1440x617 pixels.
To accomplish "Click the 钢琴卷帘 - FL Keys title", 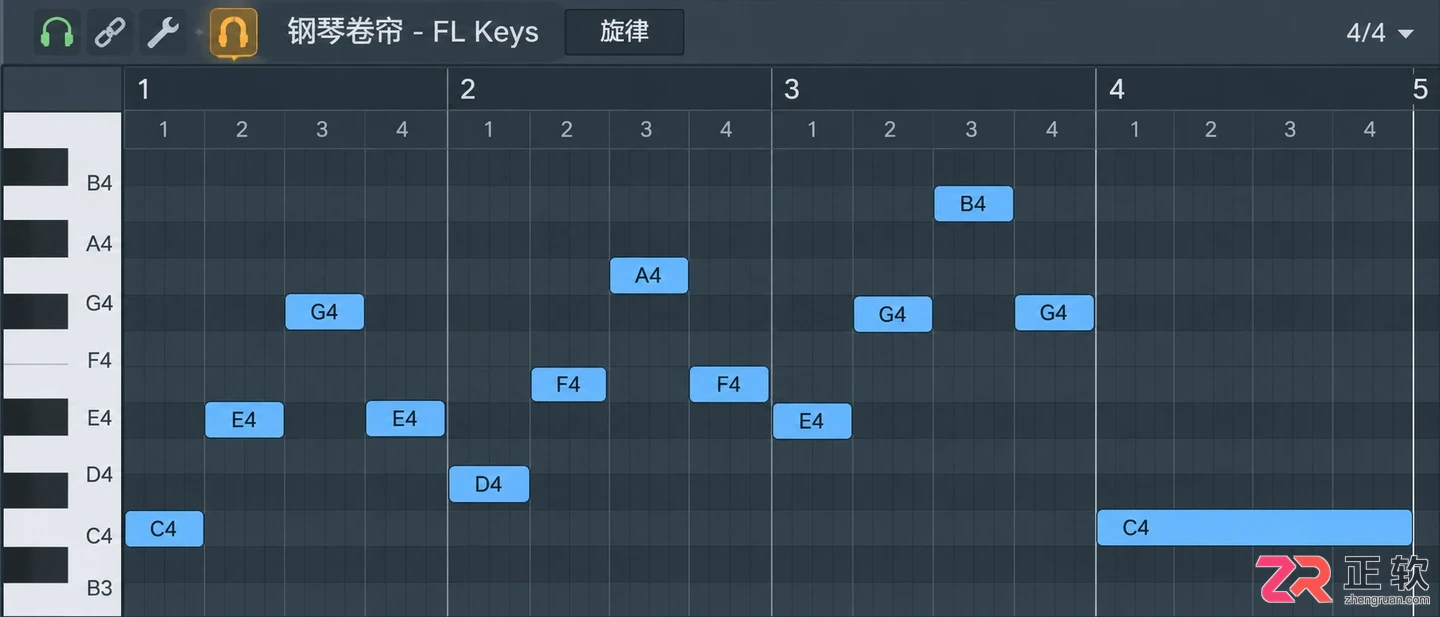I will [x=413, y=32].
